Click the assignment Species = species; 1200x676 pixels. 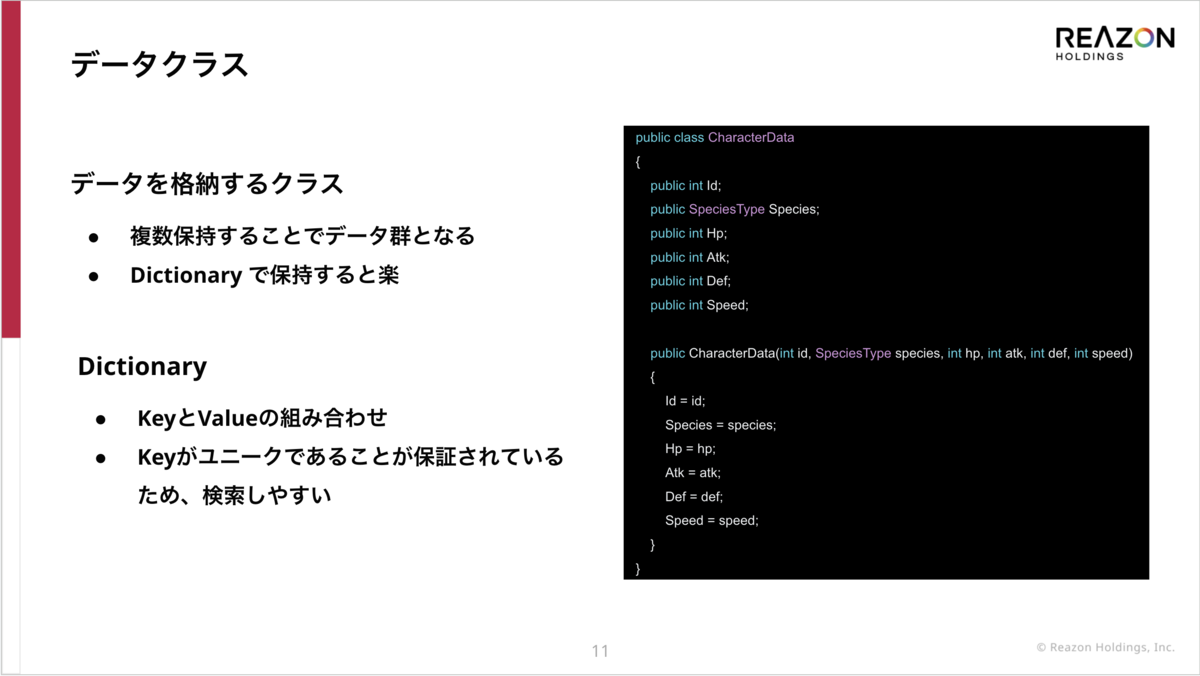click(720, 425)
